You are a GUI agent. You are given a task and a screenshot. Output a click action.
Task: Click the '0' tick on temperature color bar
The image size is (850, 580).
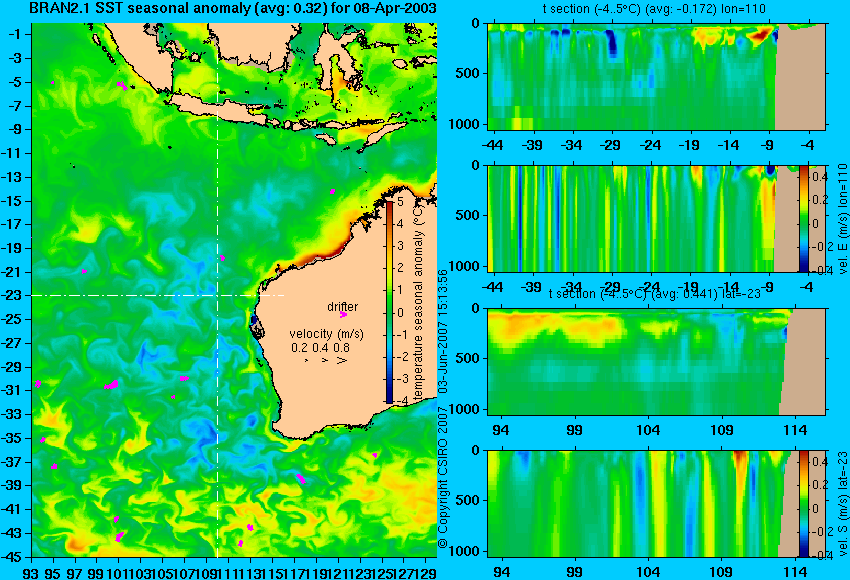click(400, 313)
